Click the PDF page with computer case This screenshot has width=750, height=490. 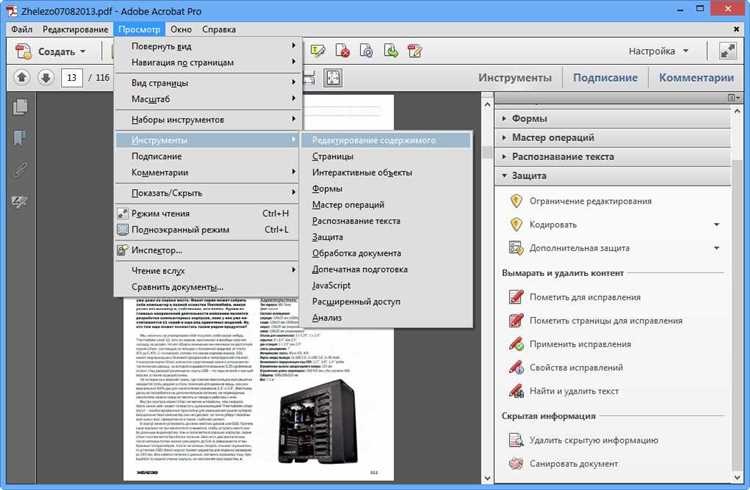(x=258, y=388)
